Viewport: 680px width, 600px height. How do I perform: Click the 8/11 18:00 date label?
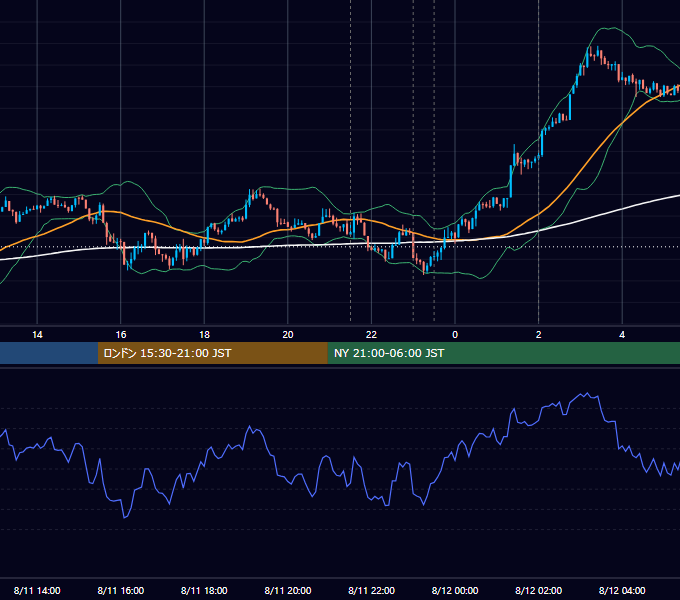(204, 590)
